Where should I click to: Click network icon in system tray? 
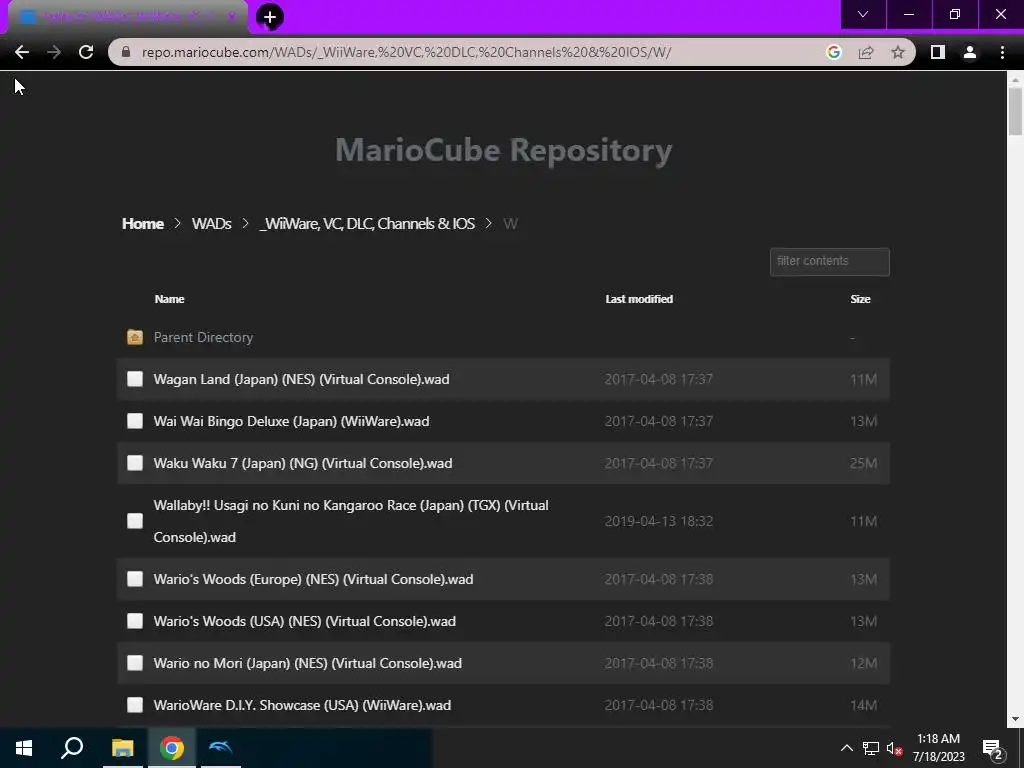tap(871, 748)
